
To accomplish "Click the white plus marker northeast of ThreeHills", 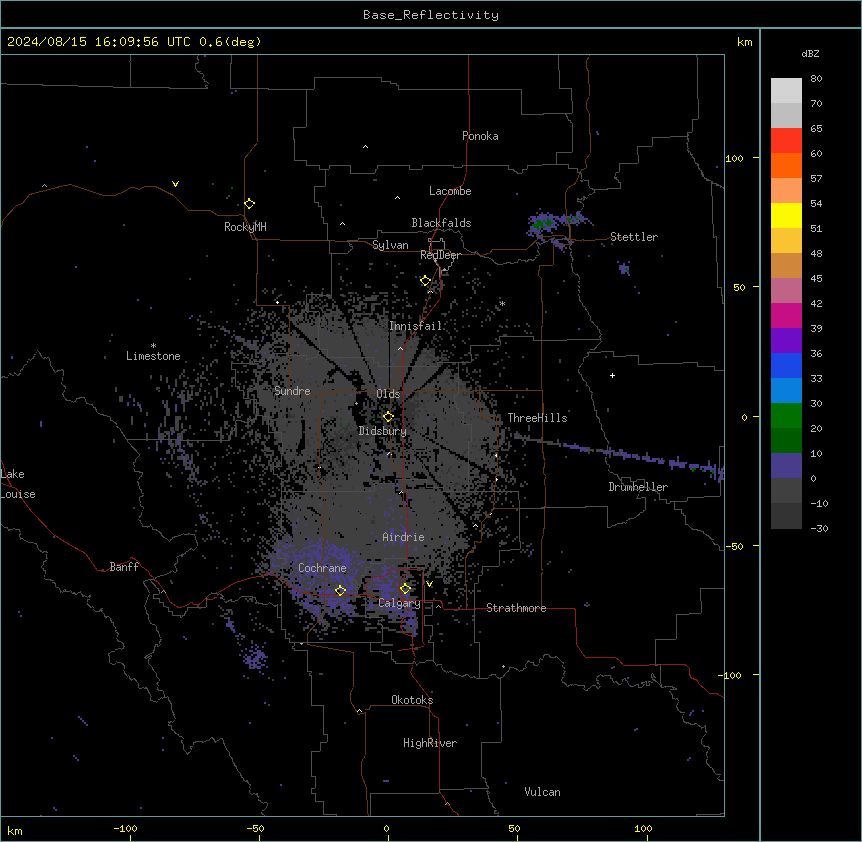I will coord(612,375).
